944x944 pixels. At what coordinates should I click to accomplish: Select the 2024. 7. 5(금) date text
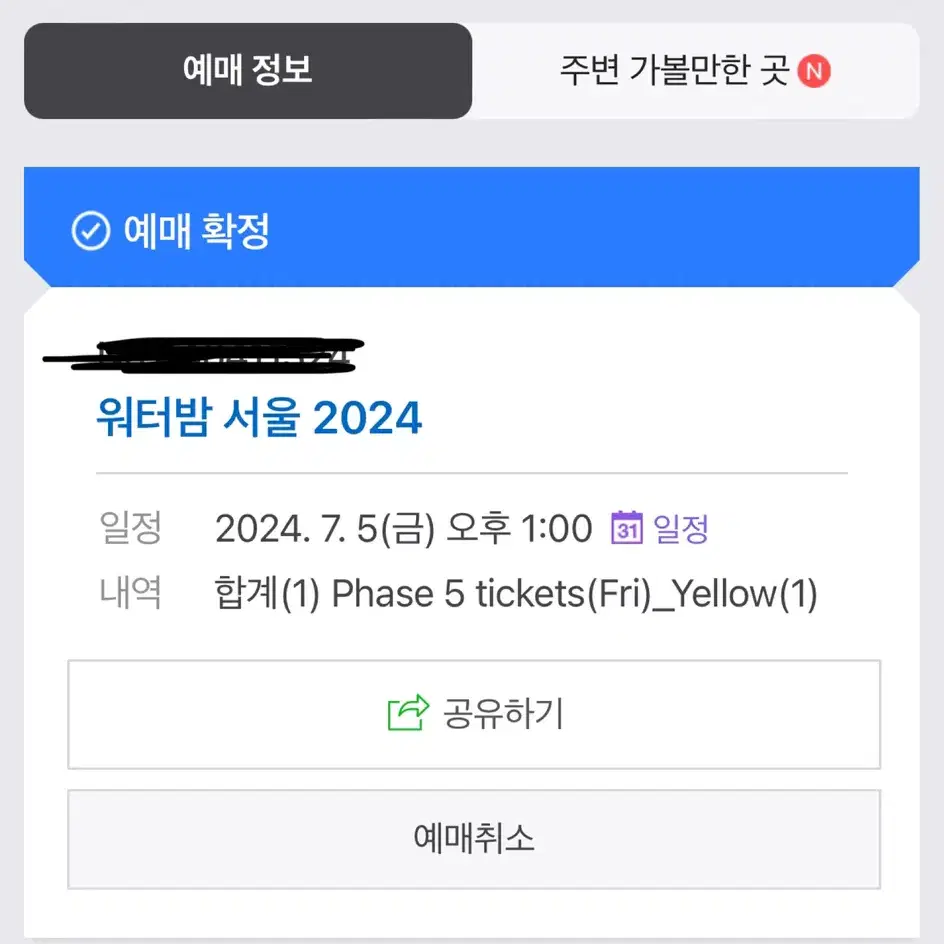(324, 529)
